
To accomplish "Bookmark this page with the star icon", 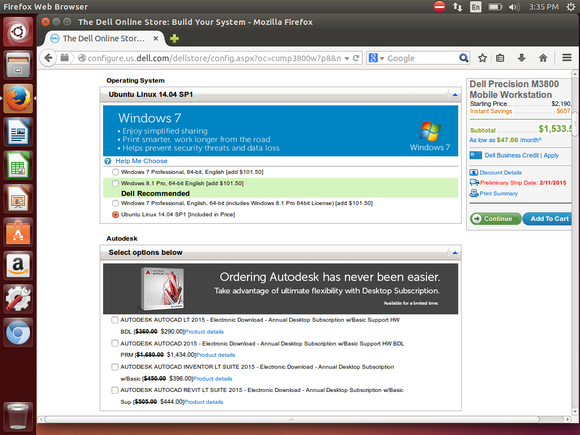I will (x=482, y=58).
